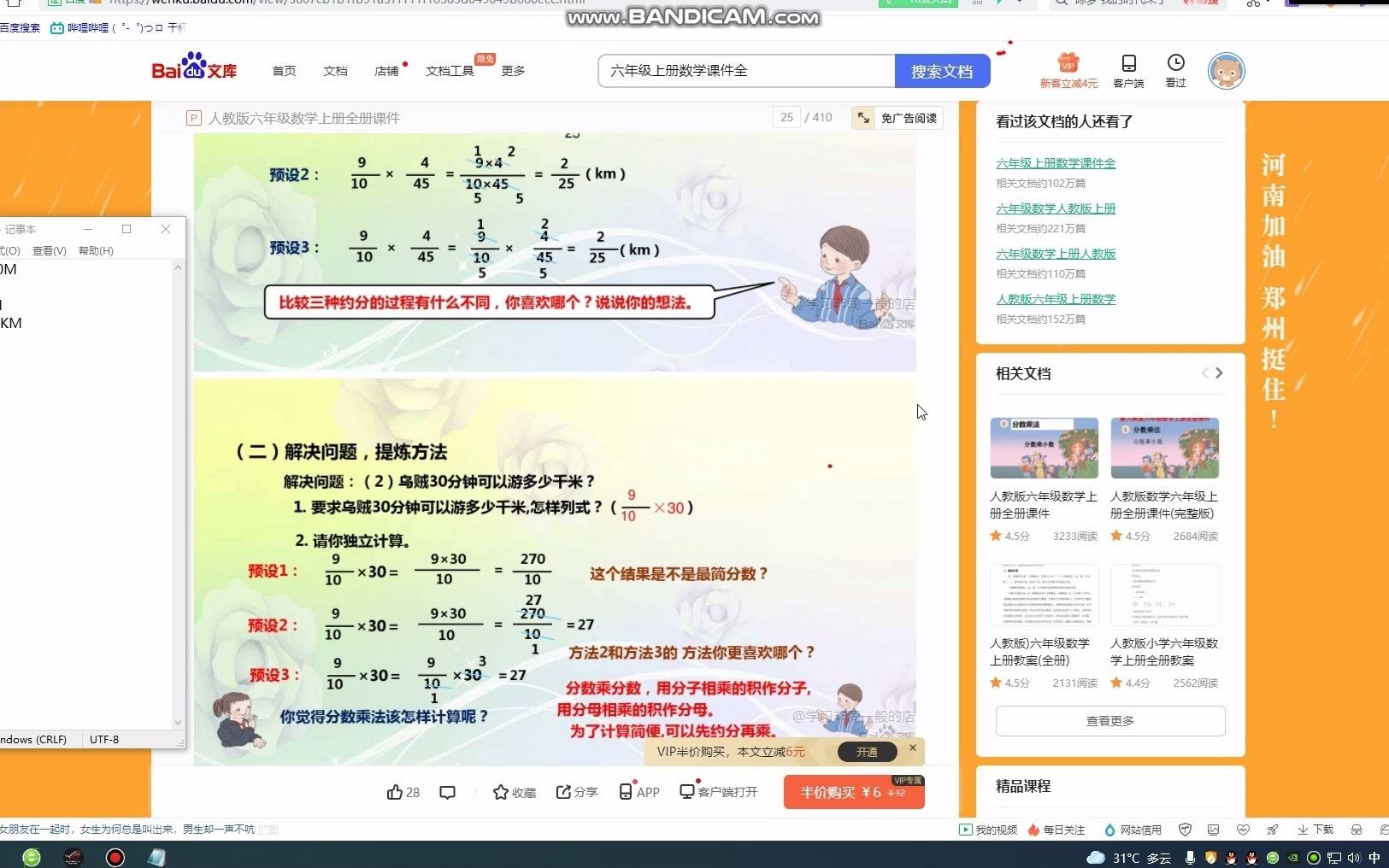Close the VIP半价购买 promotion banner
Screen dimensions: 1389x868
(913, 748)
